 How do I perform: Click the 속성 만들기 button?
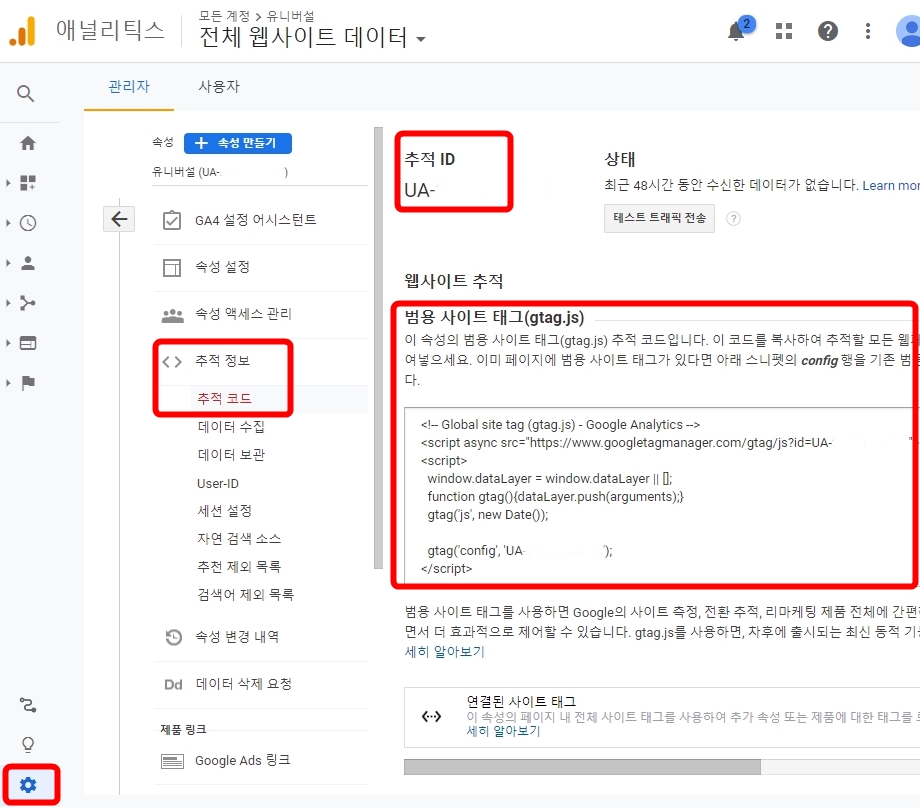238,143
